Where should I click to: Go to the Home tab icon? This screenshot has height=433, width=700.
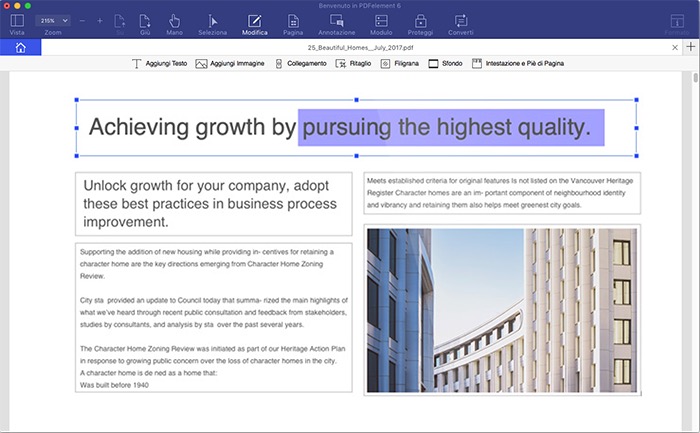pos(21,47)
